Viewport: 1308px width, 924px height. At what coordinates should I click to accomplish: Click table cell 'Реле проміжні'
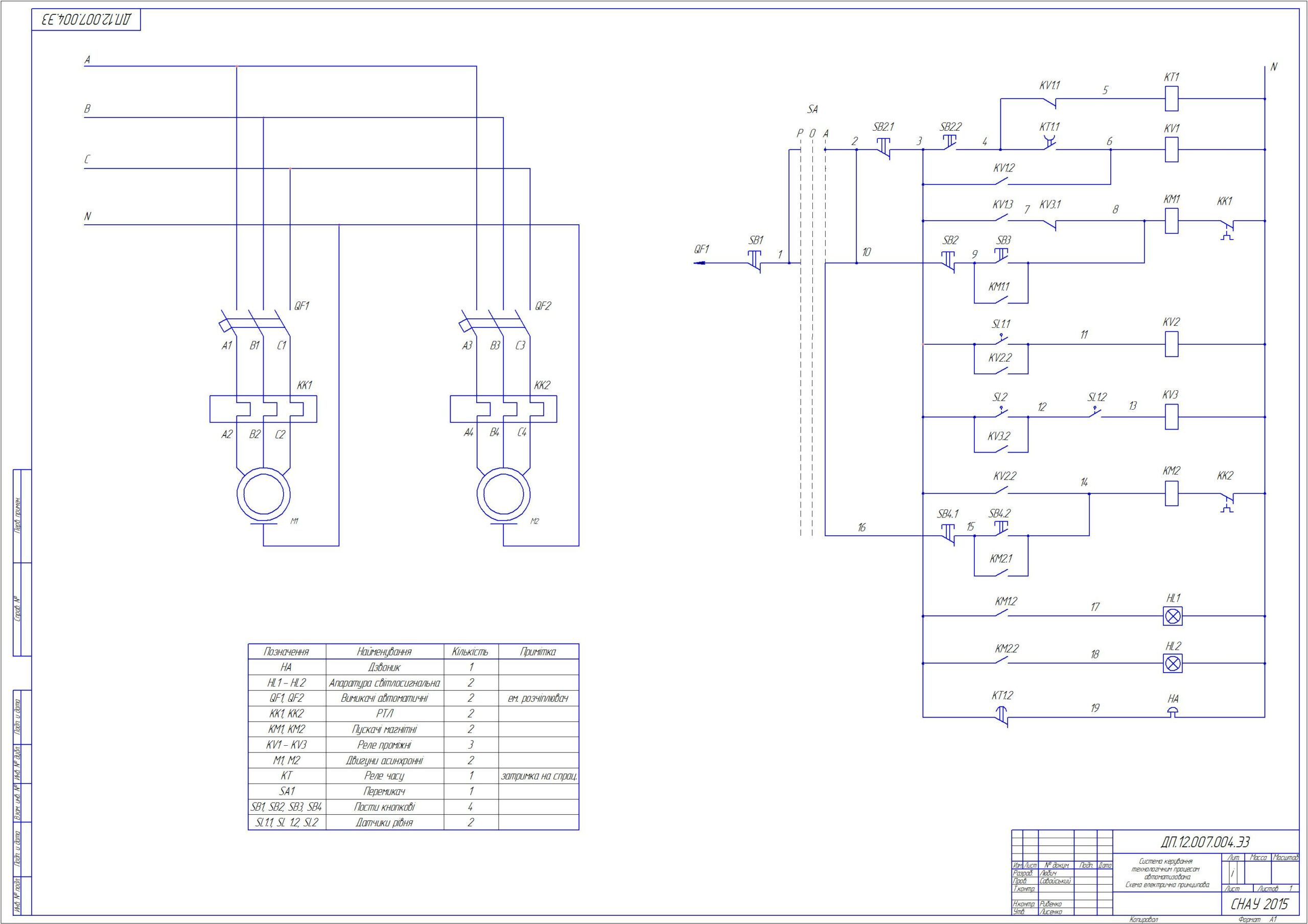pos(385,745)
